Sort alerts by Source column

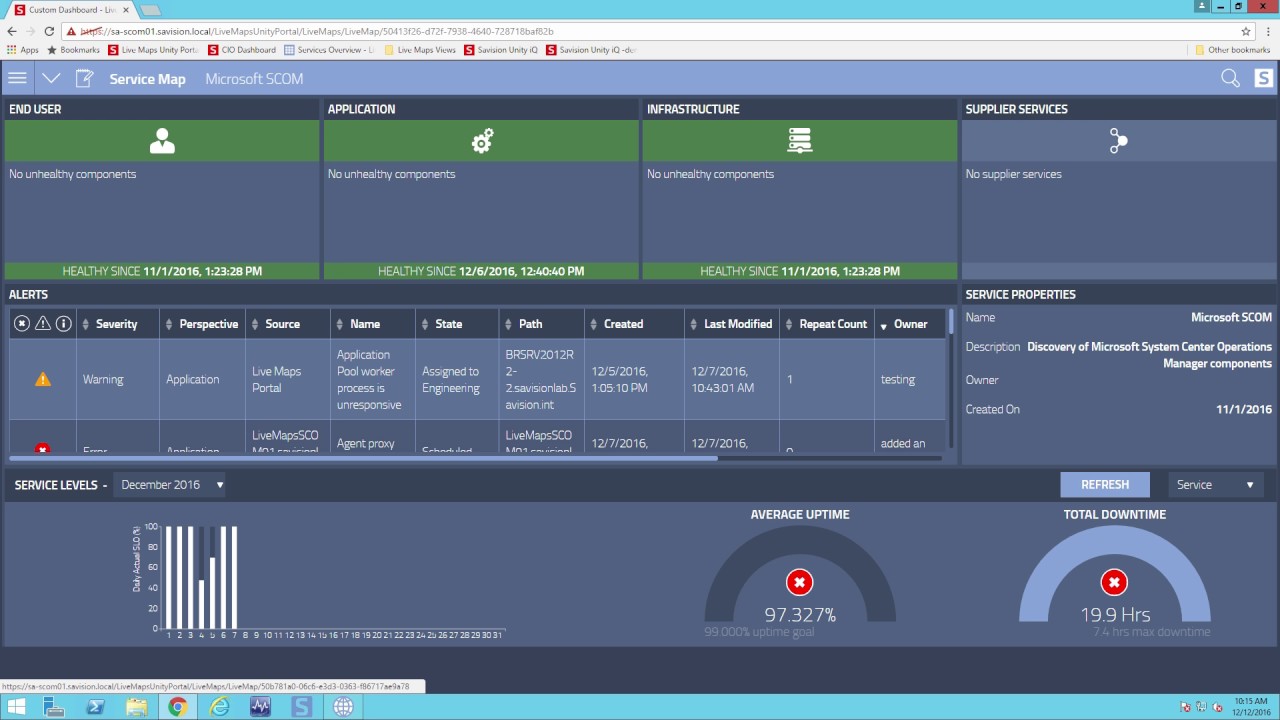pyautogui.click(x=288, y=324)
